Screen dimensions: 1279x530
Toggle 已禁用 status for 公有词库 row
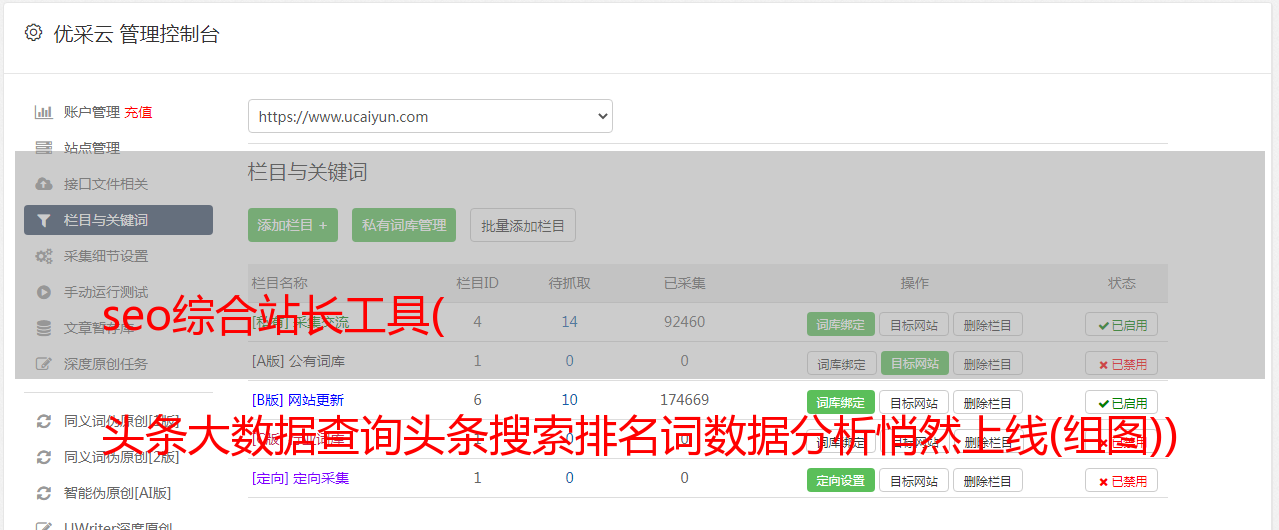click(1122, 363)
